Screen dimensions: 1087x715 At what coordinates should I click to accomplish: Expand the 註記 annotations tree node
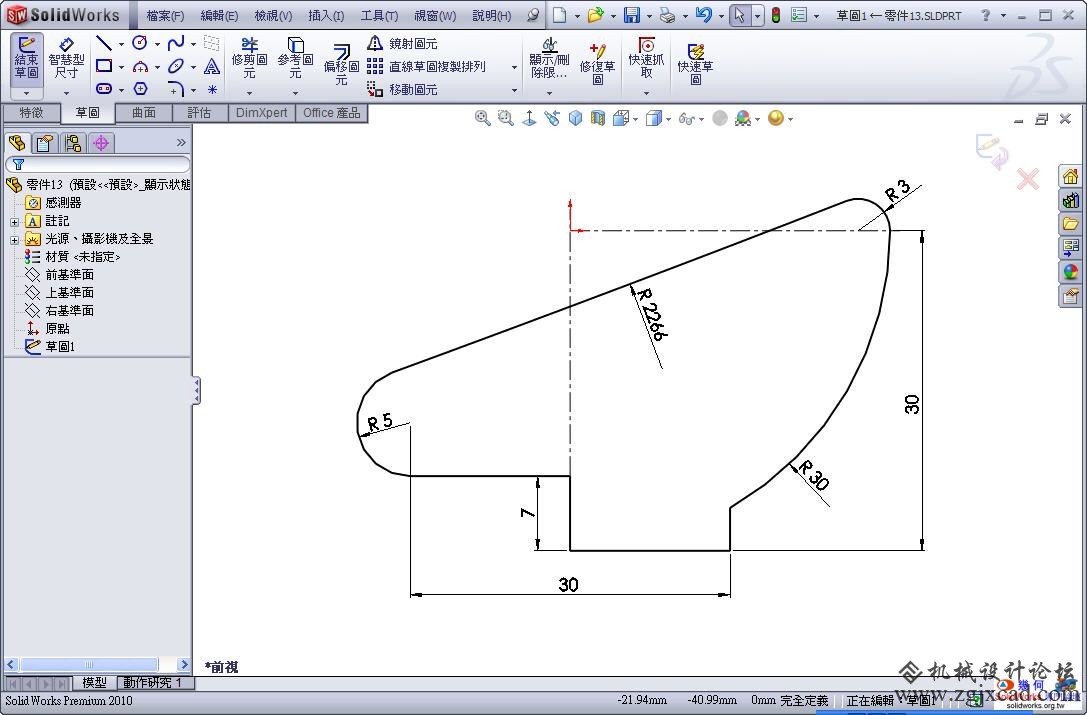[x=14, y=222]
